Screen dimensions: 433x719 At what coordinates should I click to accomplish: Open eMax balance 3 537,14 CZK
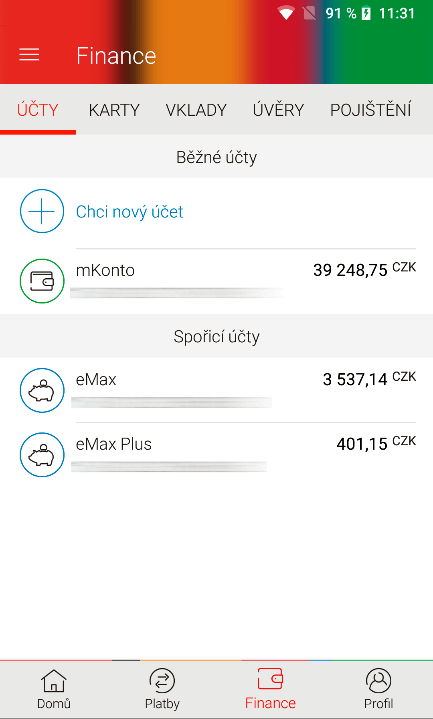(370, 379)
